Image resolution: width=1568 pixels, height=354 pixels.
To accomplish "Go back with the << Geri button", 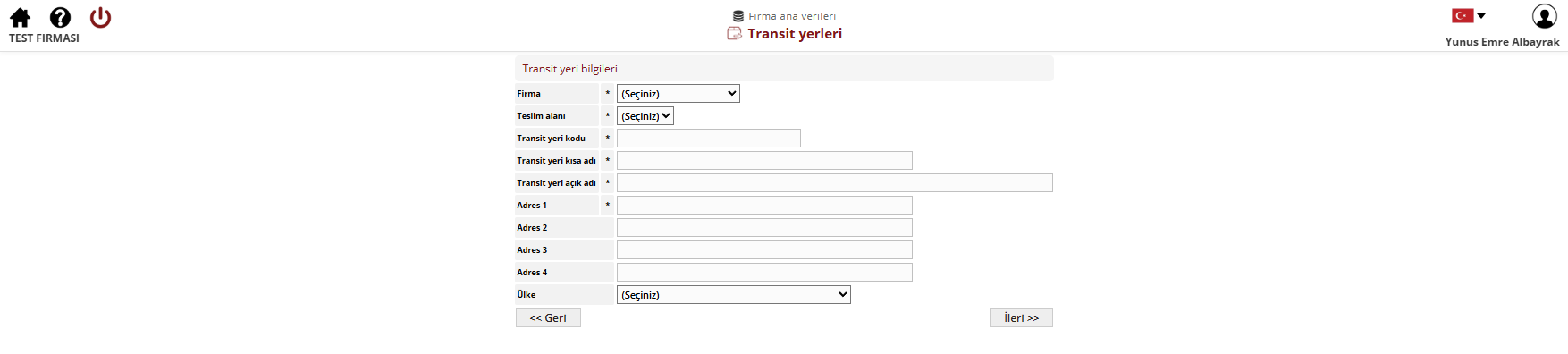I will click(548, 317).
